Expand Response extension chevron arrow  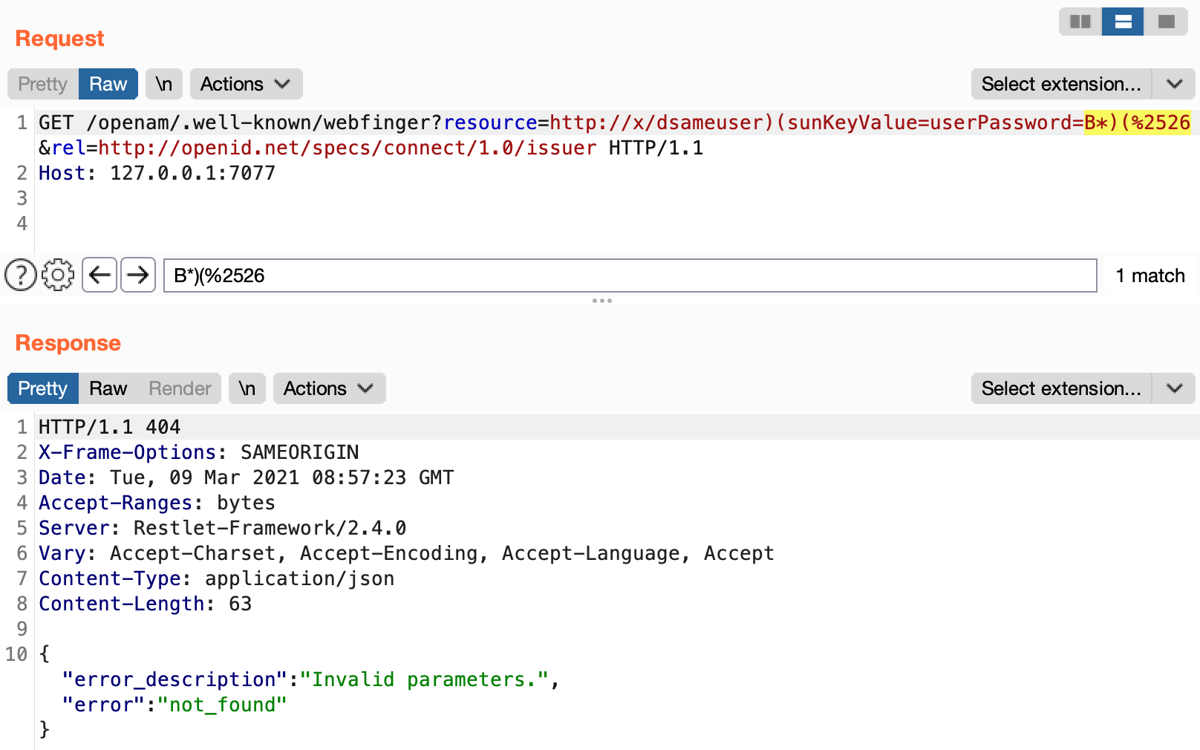[1174, 388]
